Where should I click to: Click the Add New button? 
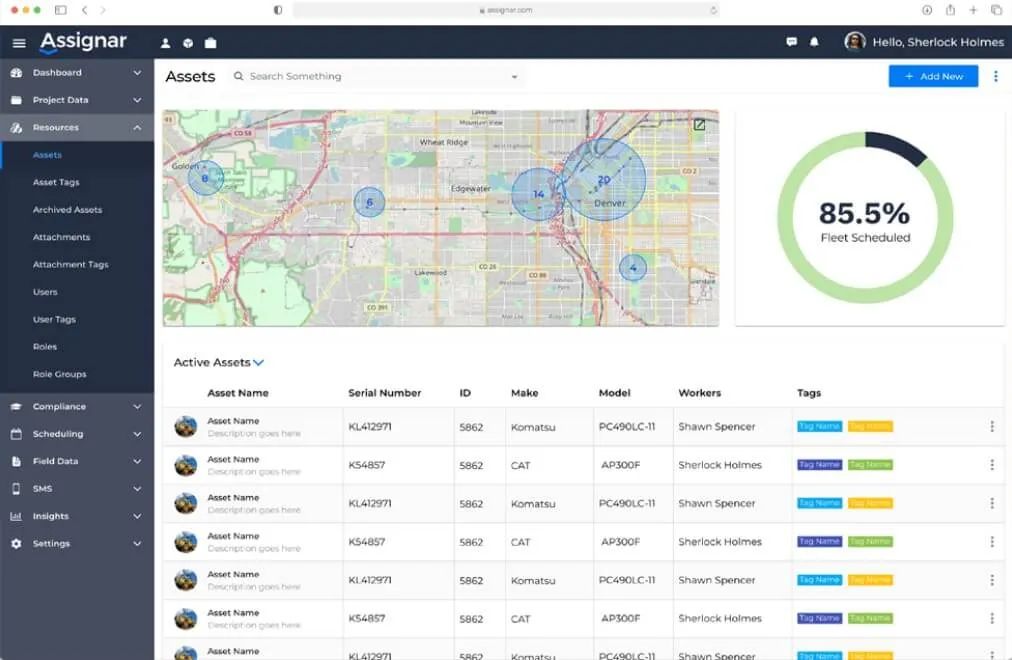coord(933,76)
